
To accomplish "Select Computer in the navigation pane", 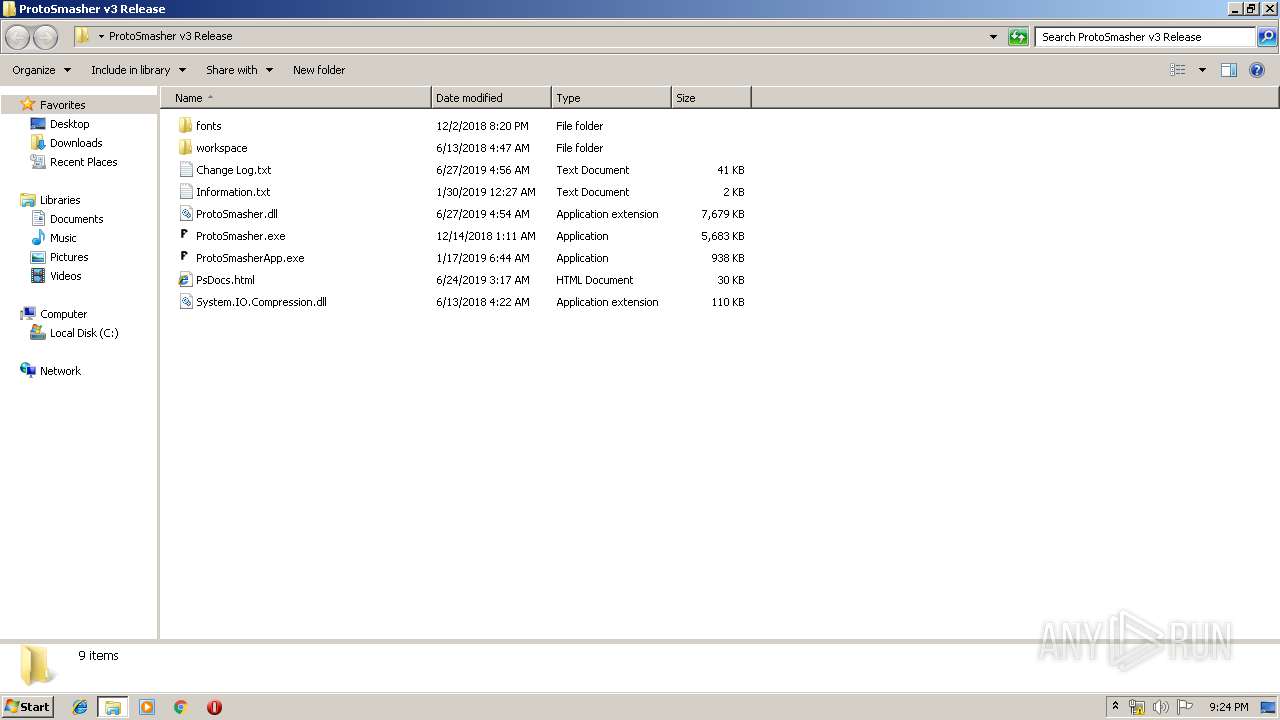I will tap(63, 314).
